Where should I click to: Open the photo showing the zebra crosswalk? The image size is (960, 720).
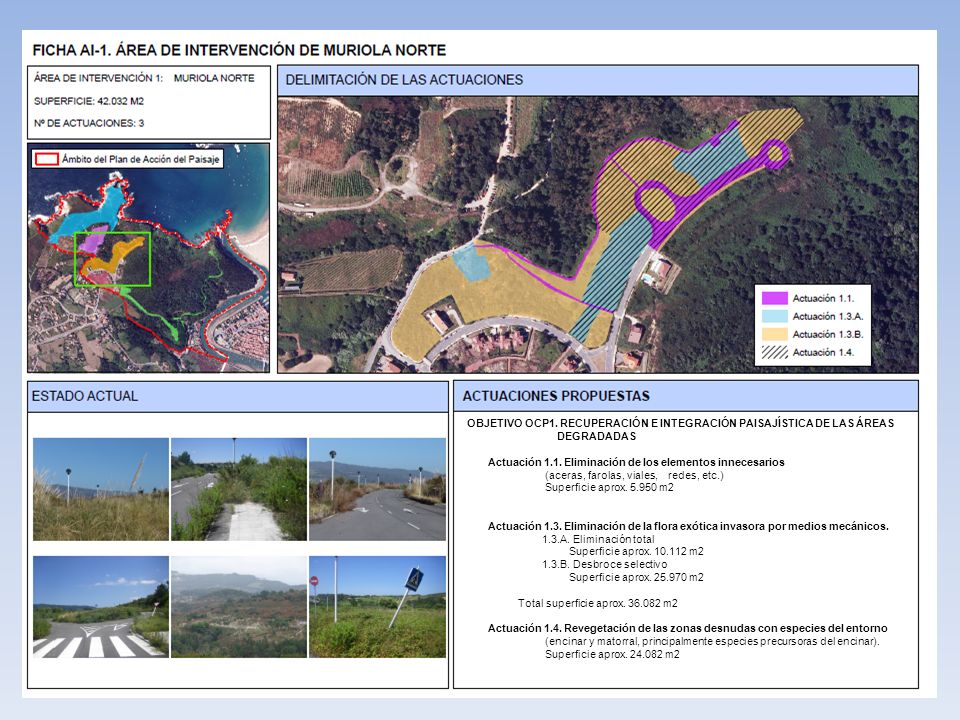101,607
